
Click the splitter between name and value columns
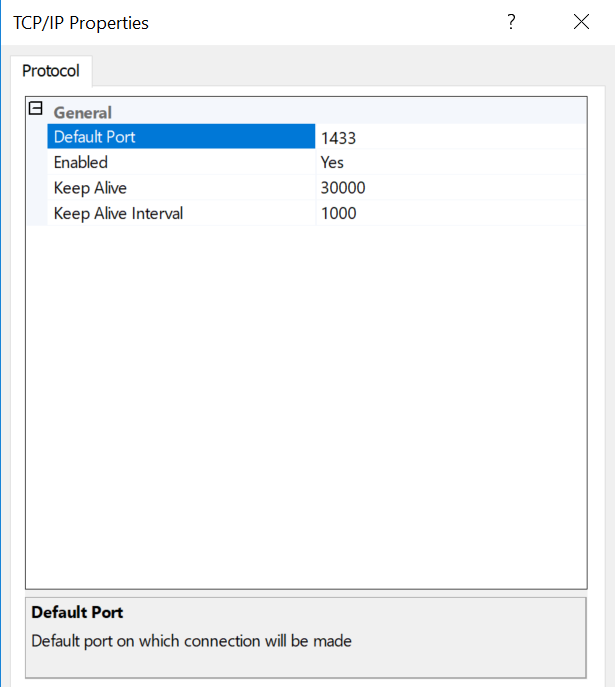point(316,175)
